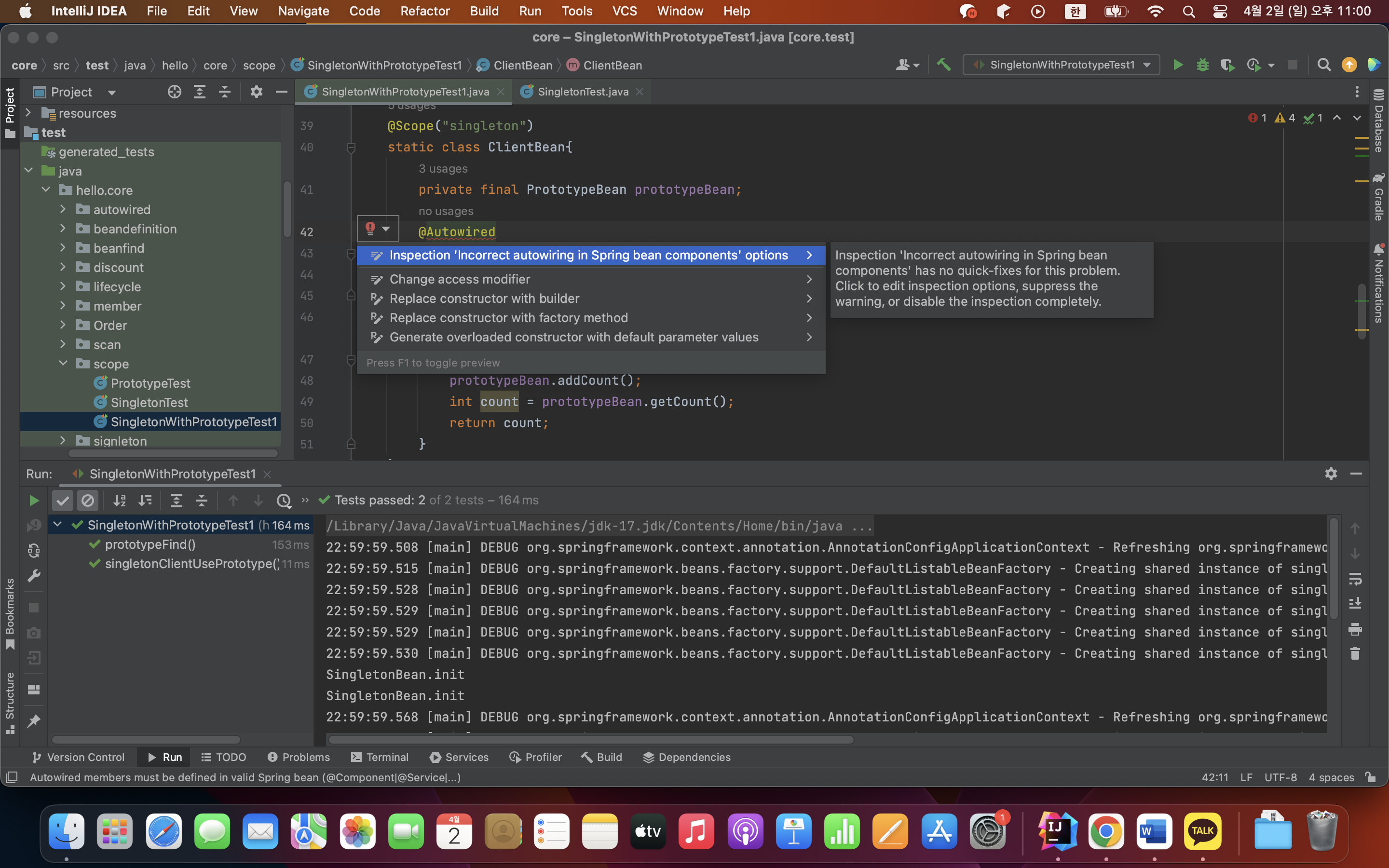Click UTF-8 encoding in status bar
This screenshot has height=868, width=1389.
1280,777
